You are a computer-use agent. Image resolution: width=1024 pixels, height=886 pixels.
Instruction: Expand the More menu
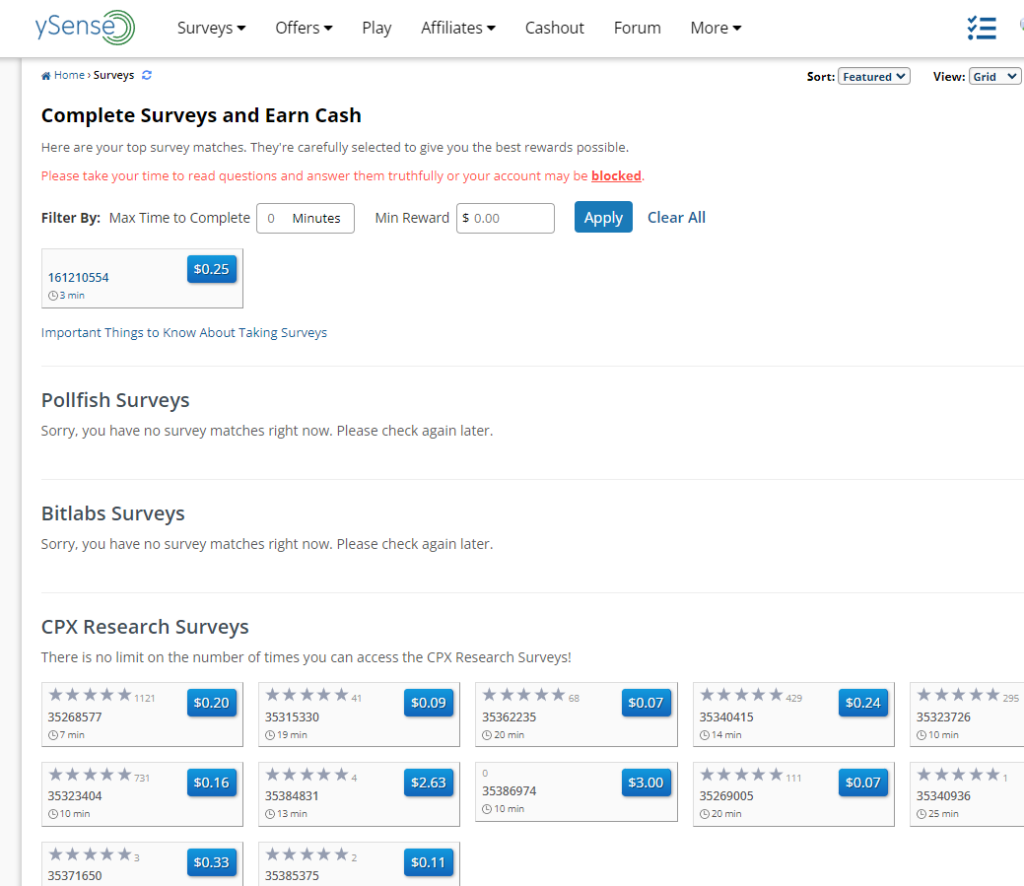click(716, 28)
